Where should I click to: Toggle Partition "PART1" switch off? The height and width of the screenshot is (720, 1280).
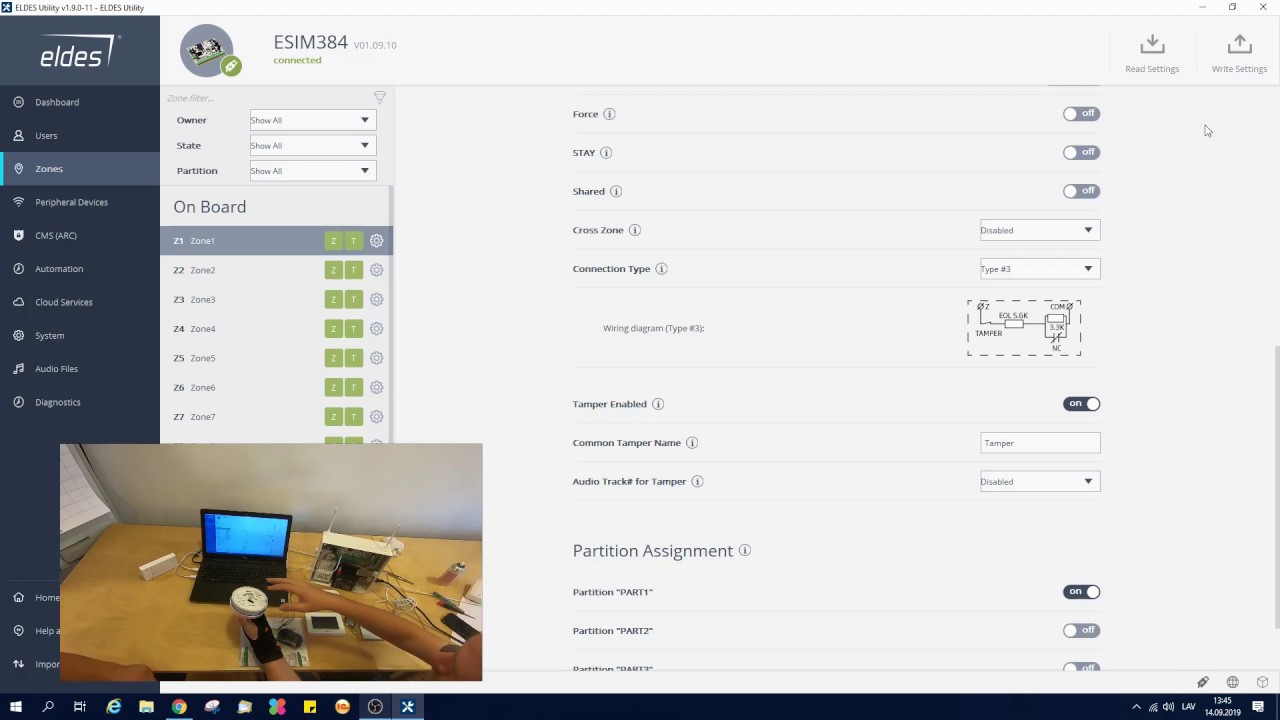[x=1081, y=592]
